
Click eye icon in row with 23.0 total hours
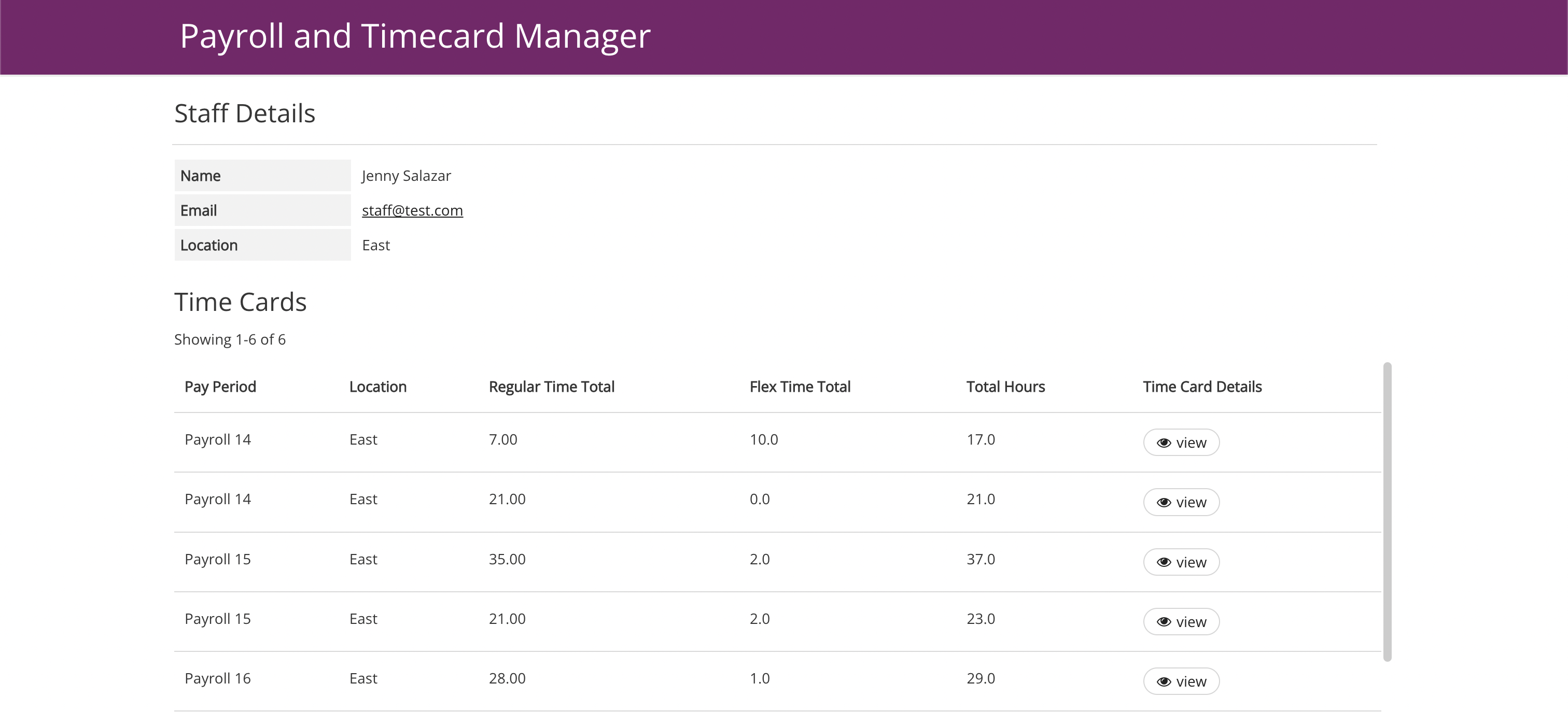pyautogui.click(x=1163, y=622)
